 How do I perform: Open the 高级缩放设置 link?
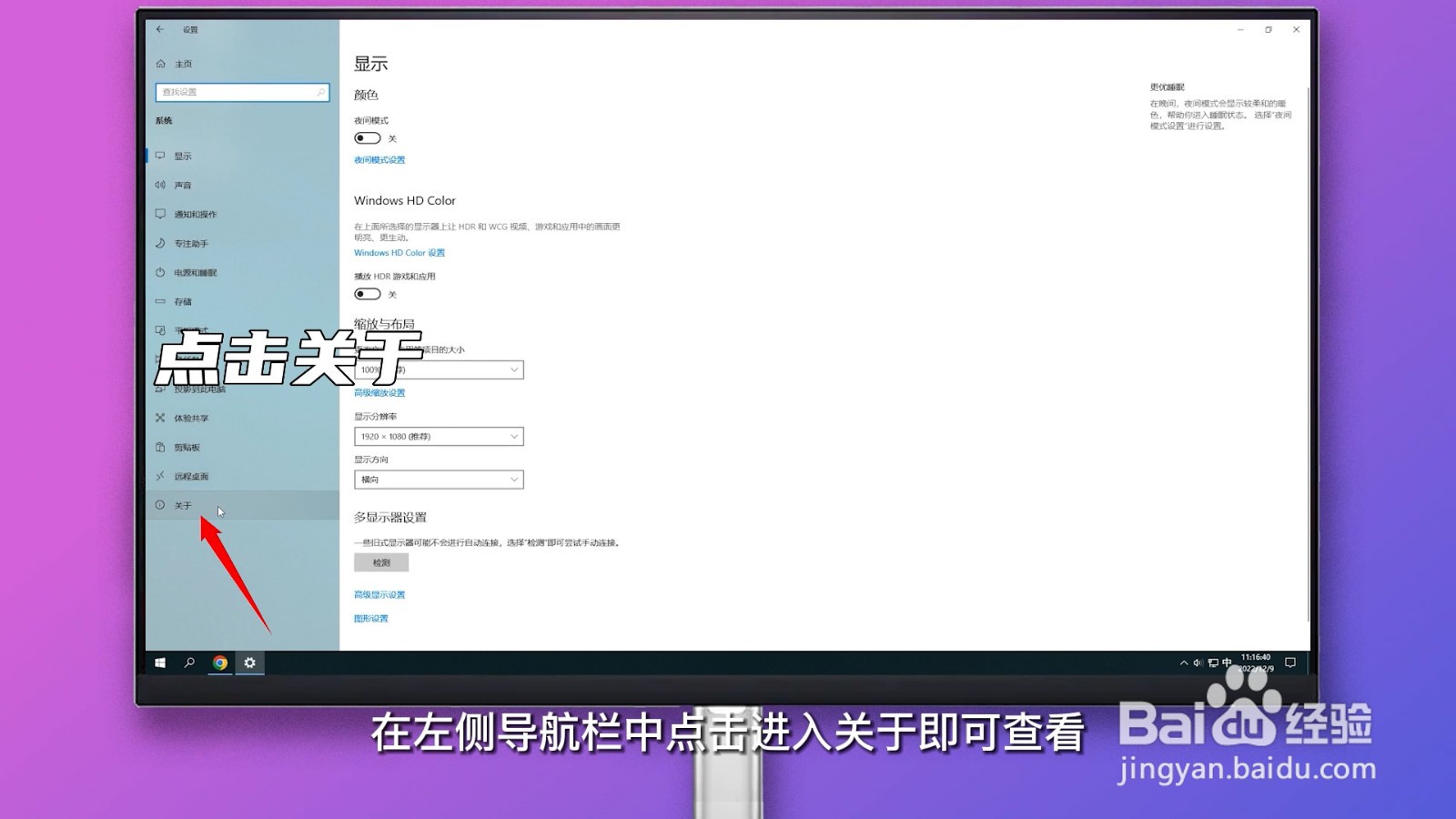(x=379, y=393)
